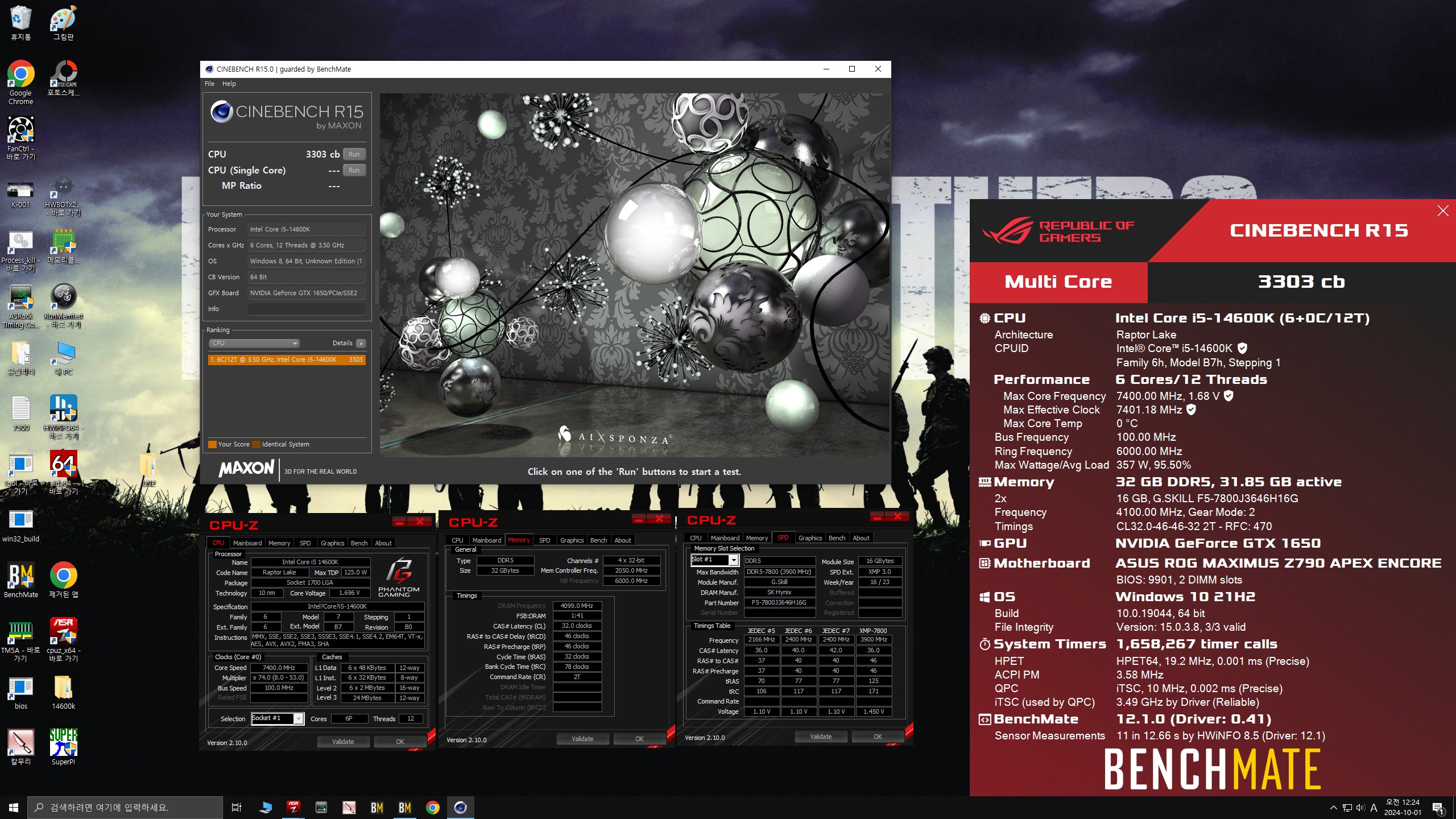Click the ranking Details arrow button
1456x819 pixels.
tap(361, 343)
